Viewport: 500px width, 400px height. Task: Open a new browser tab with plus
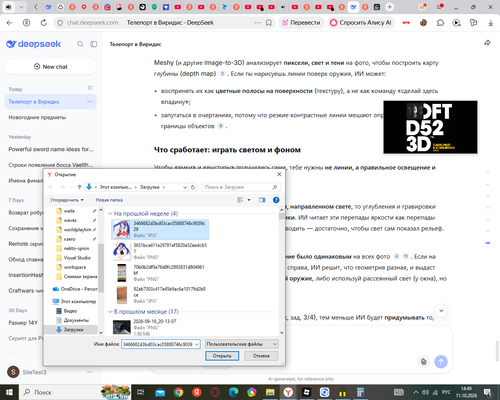tap(389, 7)
